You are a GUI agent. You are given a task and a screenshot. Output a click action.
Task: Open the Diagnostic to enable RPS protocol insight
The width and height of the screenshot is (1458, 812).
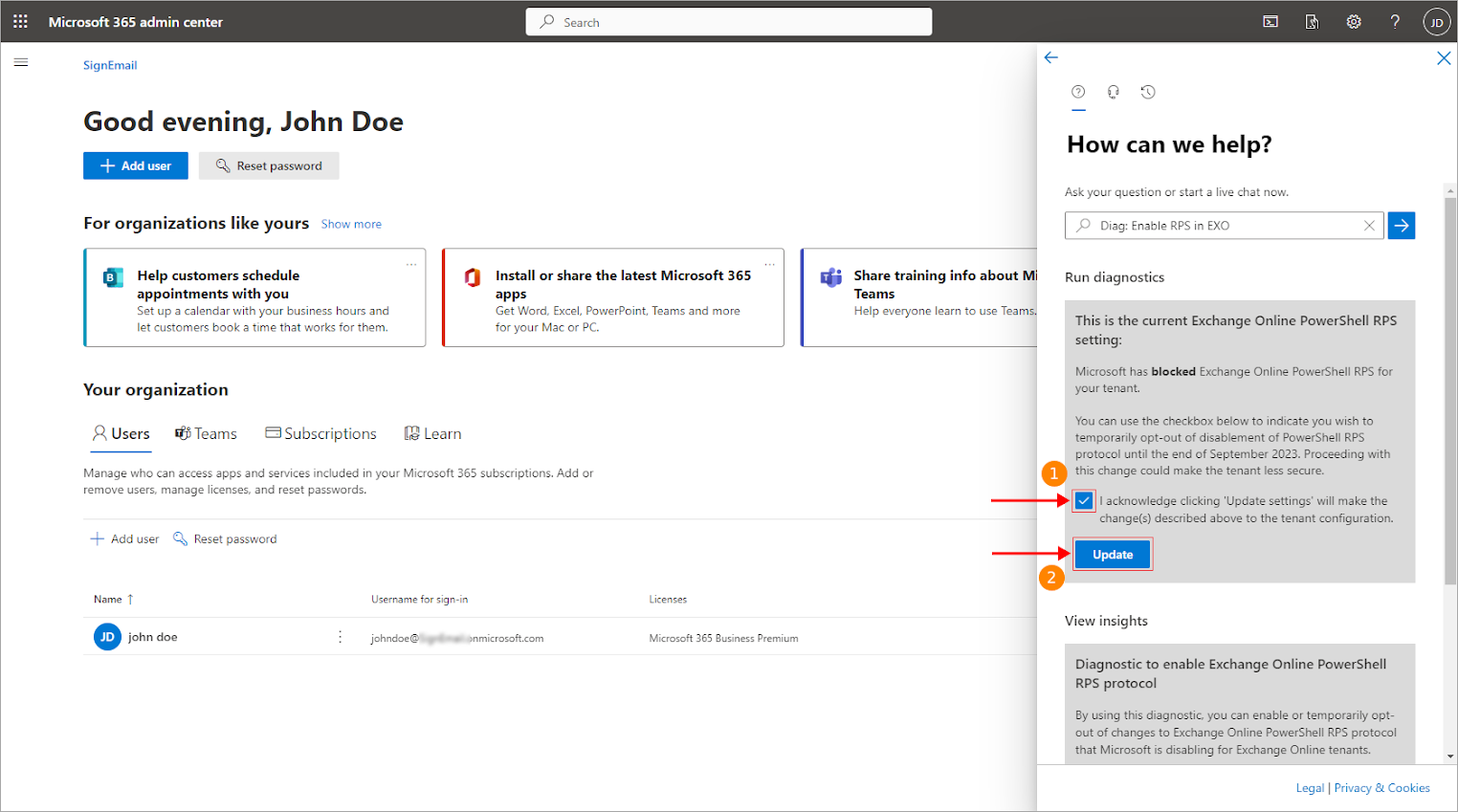[1240, 705]
